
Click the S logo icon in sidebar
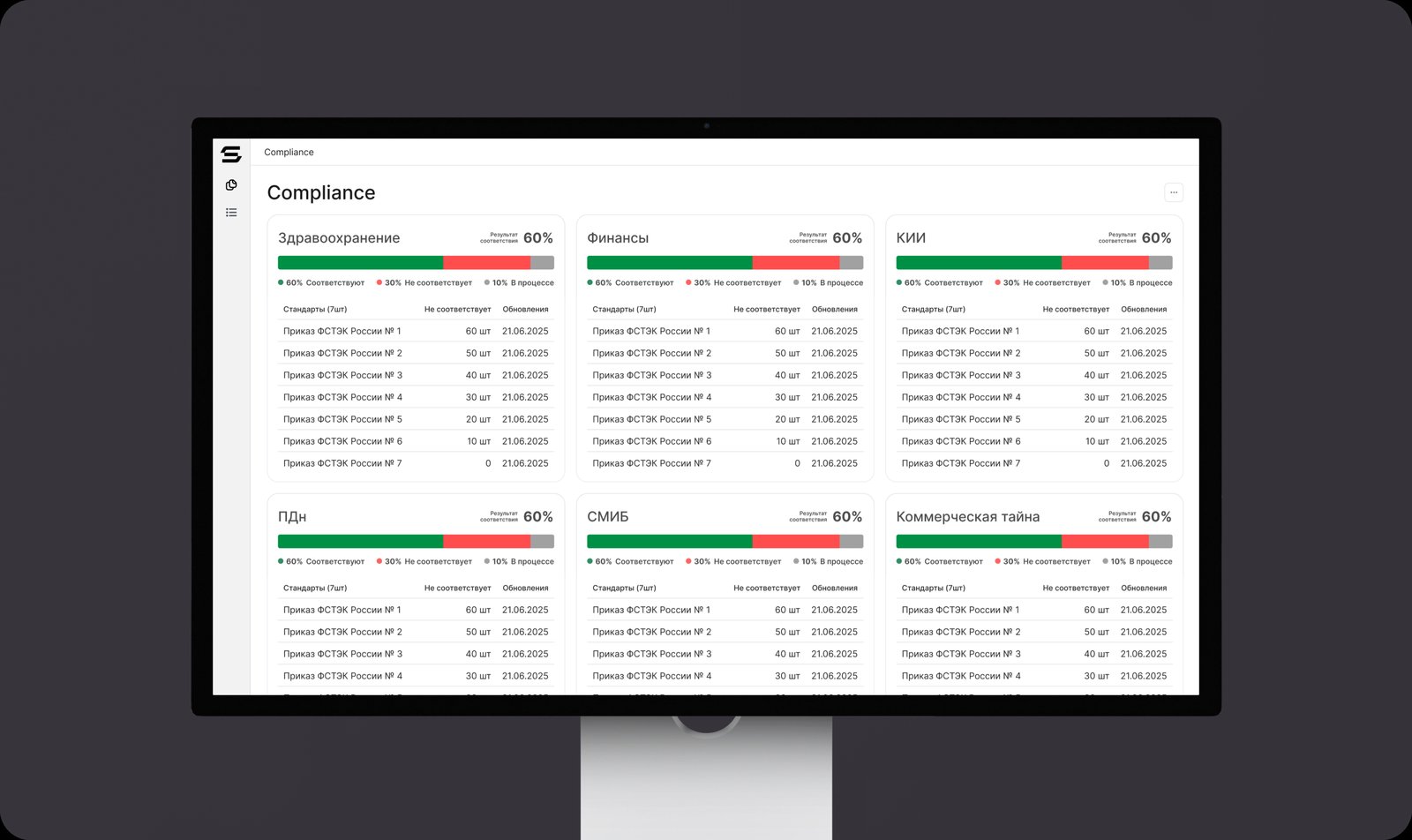tap(231, 154)
